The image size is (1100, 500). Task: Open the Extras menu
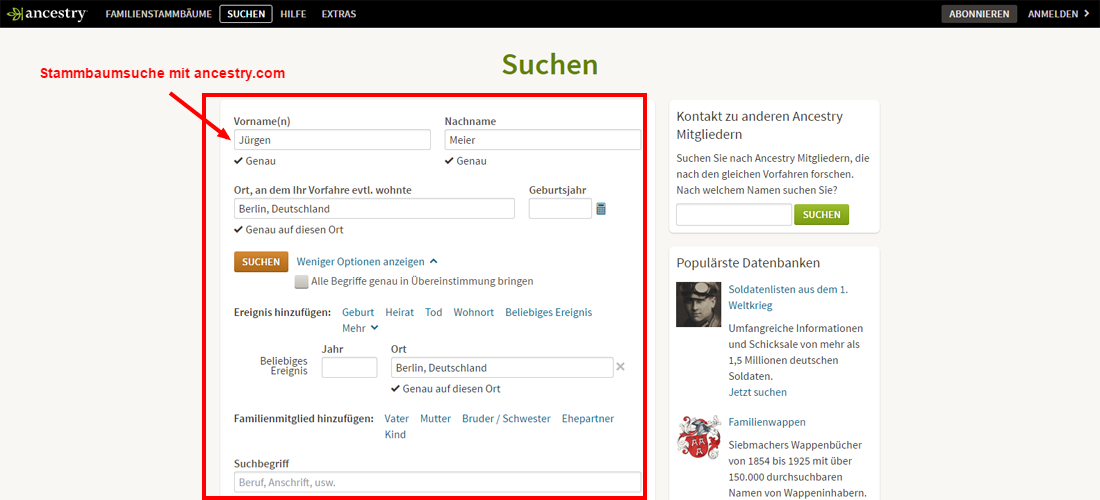(x=339, y=14)
